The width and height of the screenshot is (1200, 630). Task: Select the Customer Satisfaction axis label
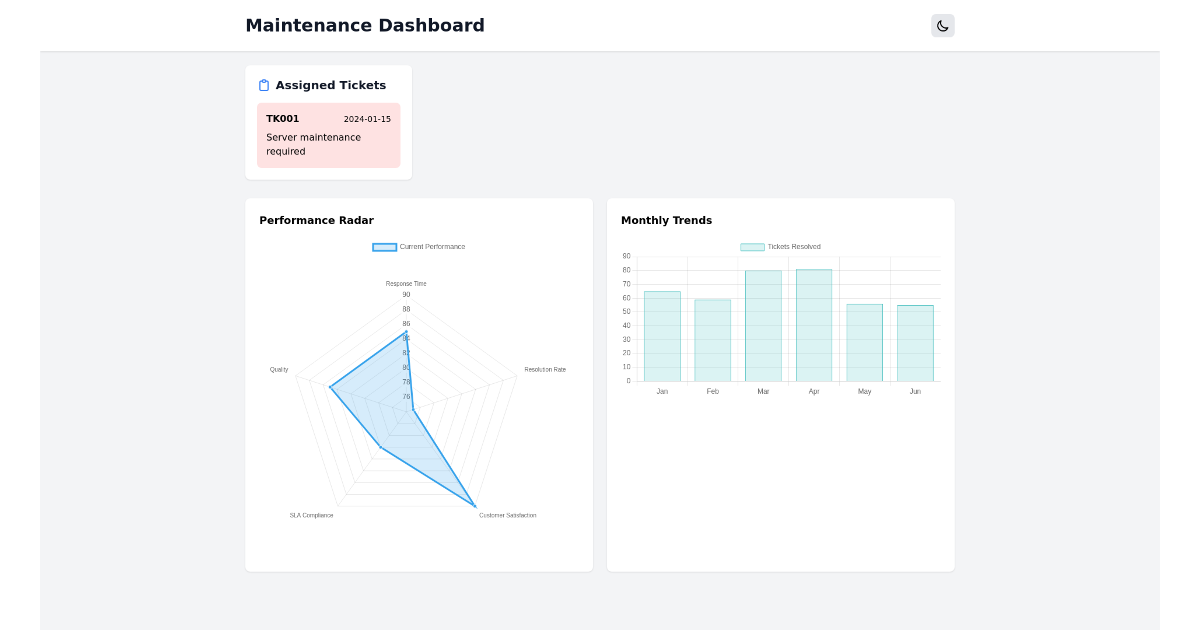[508, 514]
